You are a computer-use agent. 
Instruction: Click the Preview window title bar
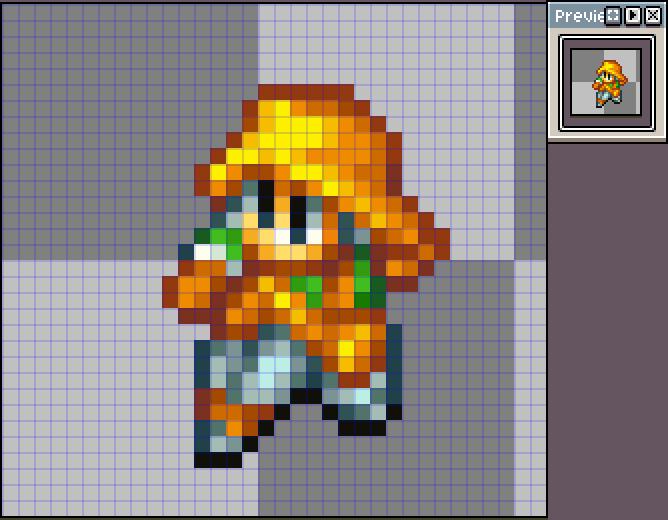[607, 16]
